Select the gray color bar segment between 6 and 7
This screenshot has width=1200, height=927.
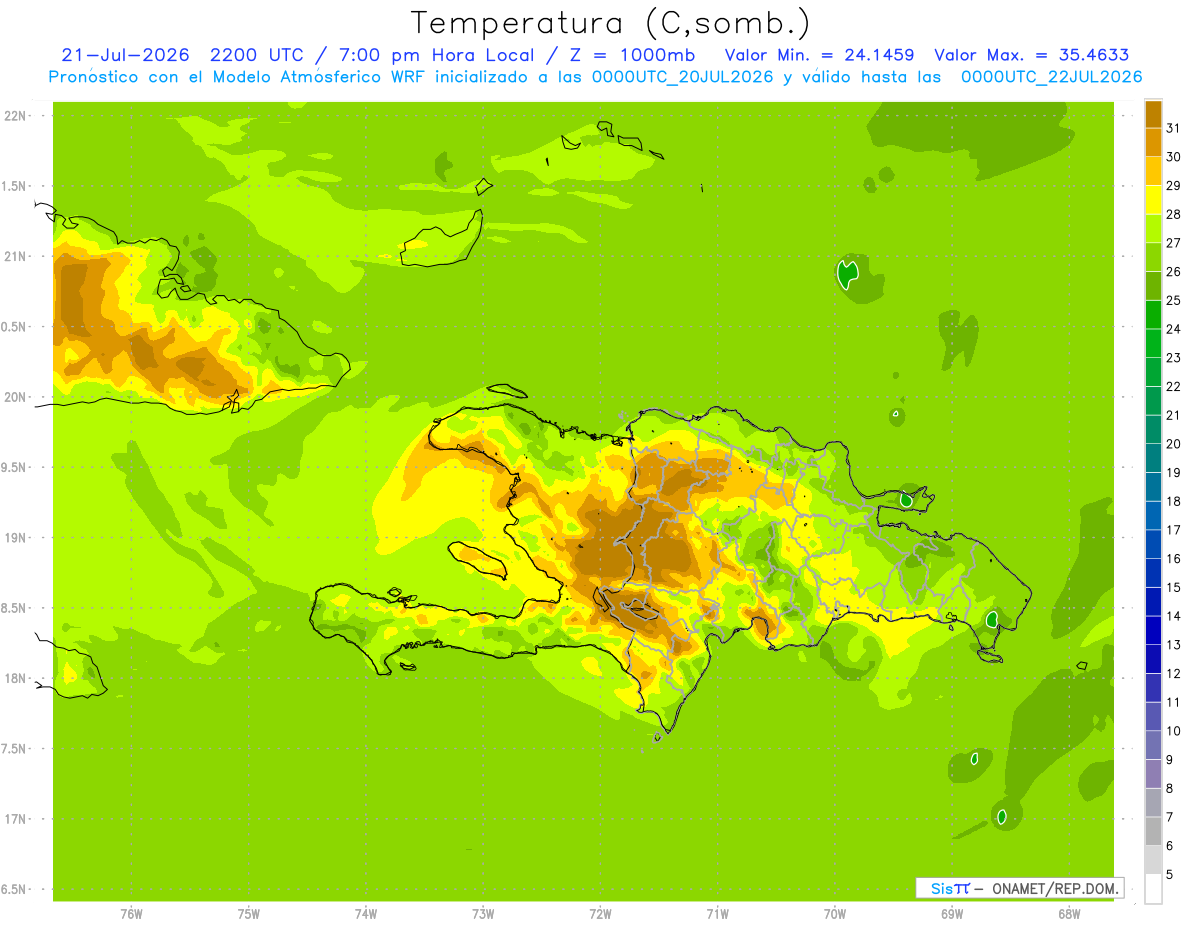[1153, 831]
